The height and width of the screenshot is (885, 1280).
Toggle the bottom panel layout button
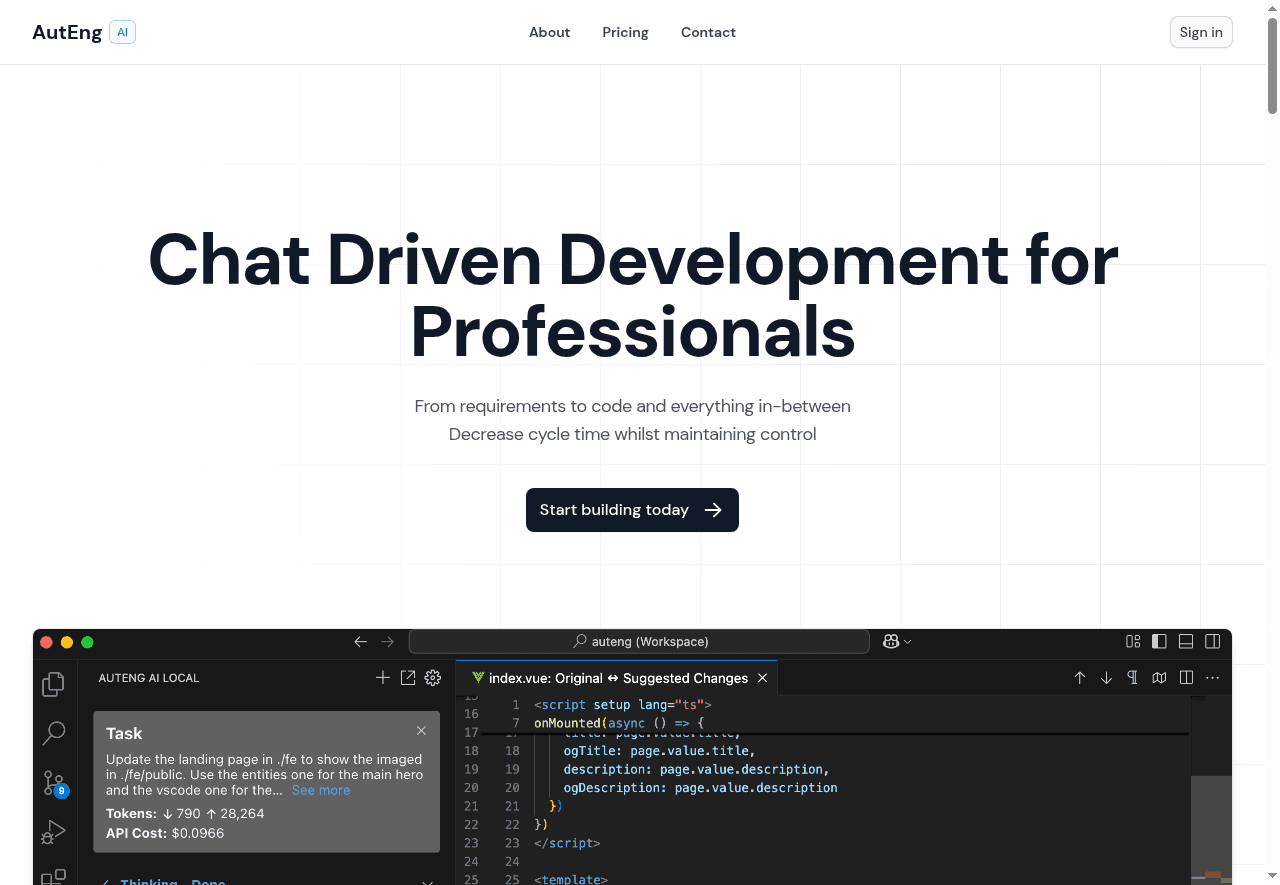tap(1186, 642)
